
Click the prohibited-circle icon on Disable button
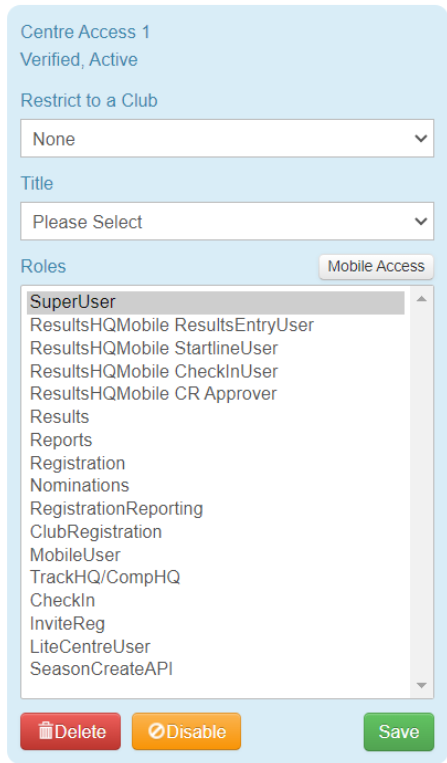[156, 731]
